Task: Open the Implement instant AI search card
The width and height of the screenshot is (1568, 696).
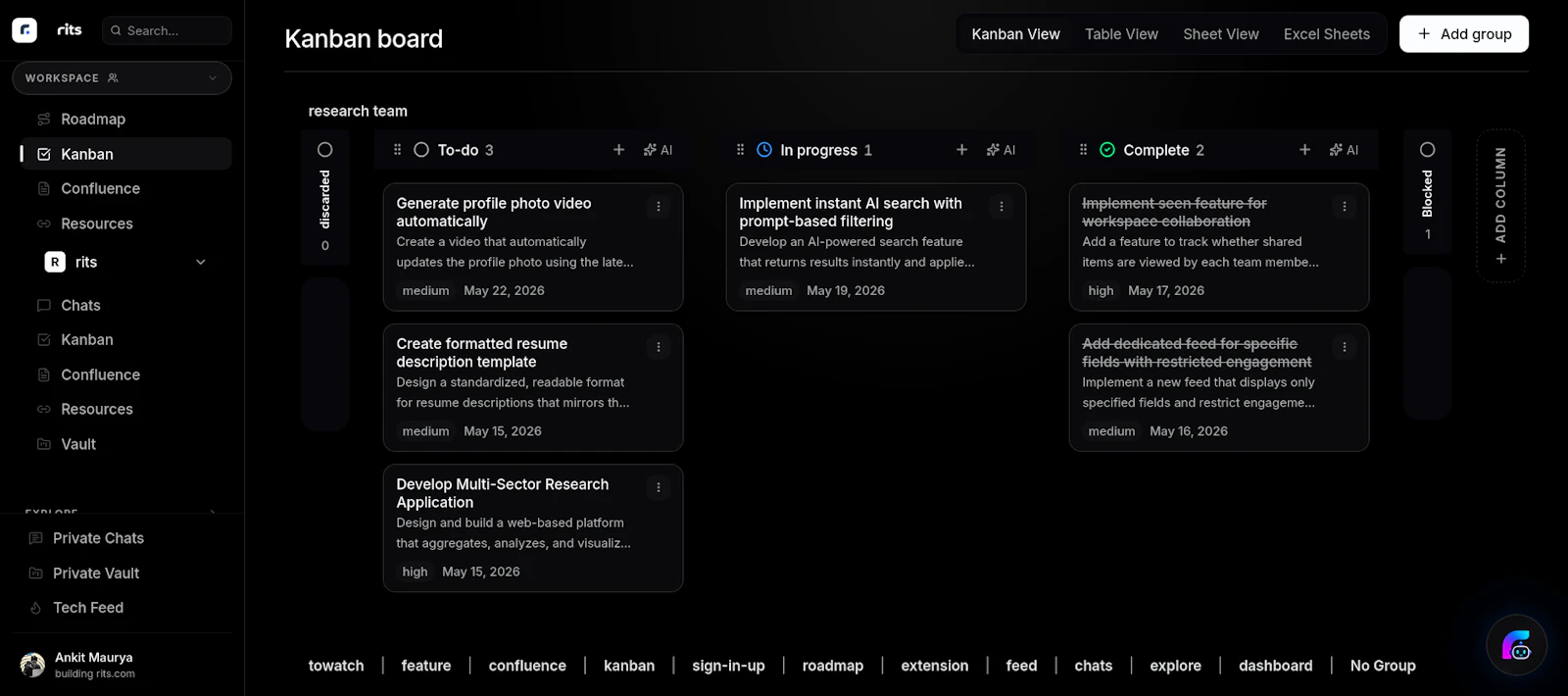Action: tap(875, 247)
